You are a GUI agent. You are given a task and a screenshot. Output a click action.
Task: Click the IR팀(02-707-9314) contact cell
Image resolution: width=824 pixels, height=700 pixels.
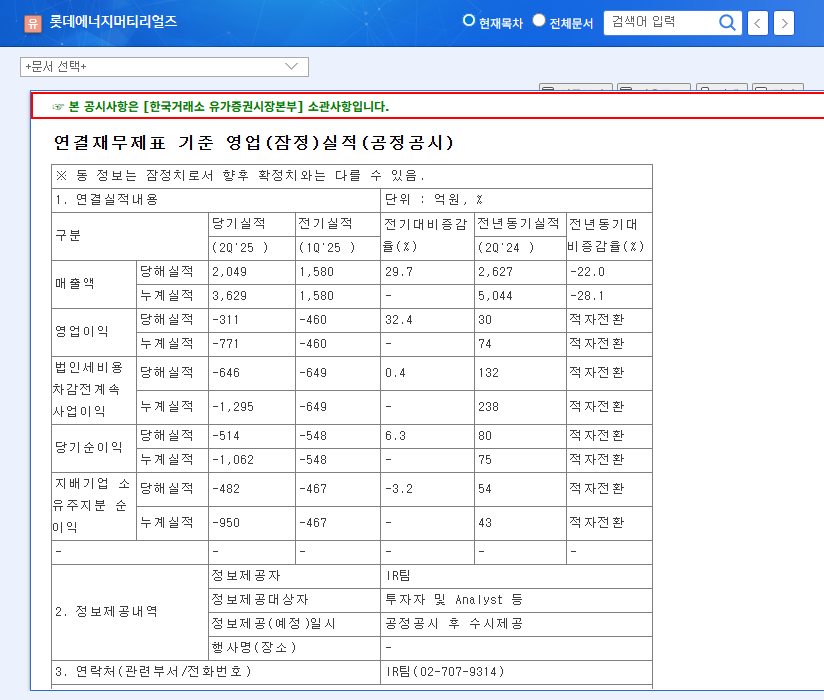pos(444,670)
